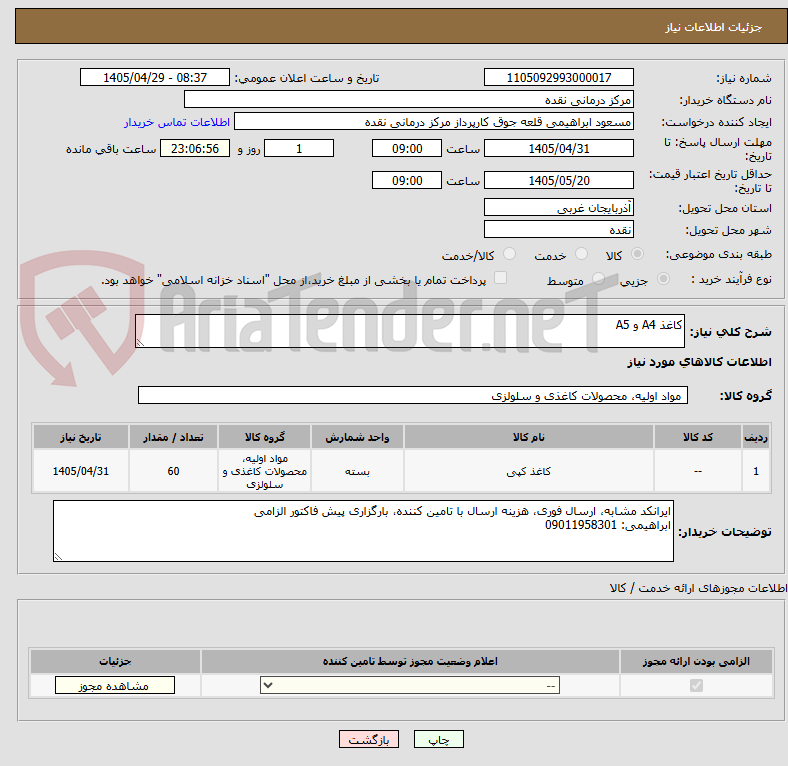The width and height of the screenshot is (788, 766).
Task: Click the need date cell 1405/04/31
Action: (81, 471)
